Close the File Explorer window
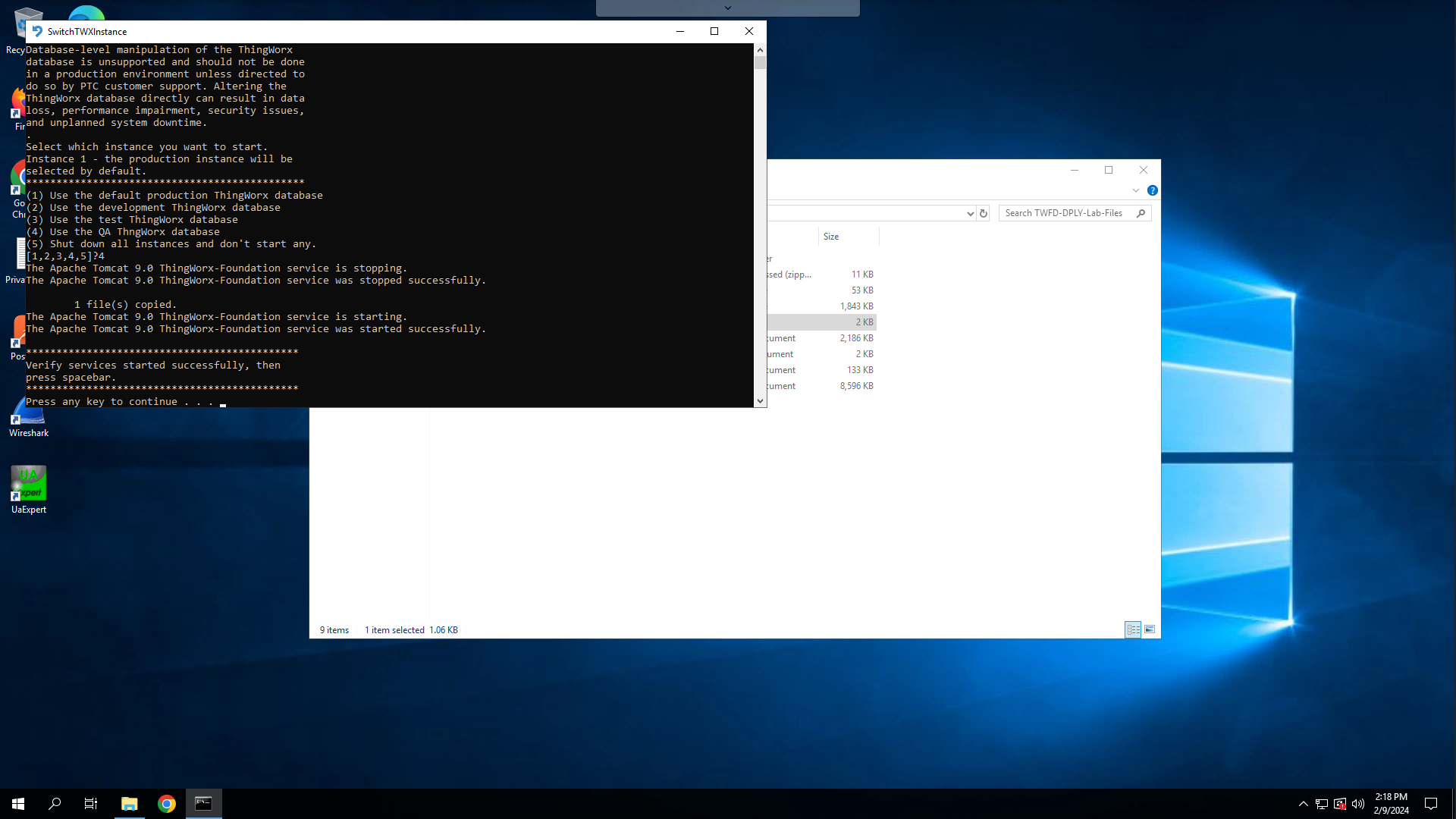 click(x=1144, y=170)
